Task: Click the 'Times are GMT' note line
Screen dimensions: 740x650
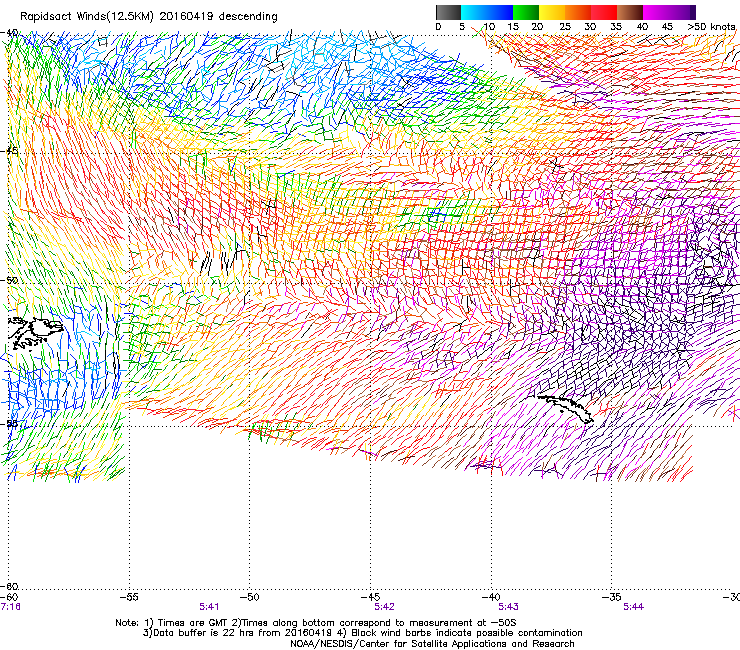Action: coord(316,623)
